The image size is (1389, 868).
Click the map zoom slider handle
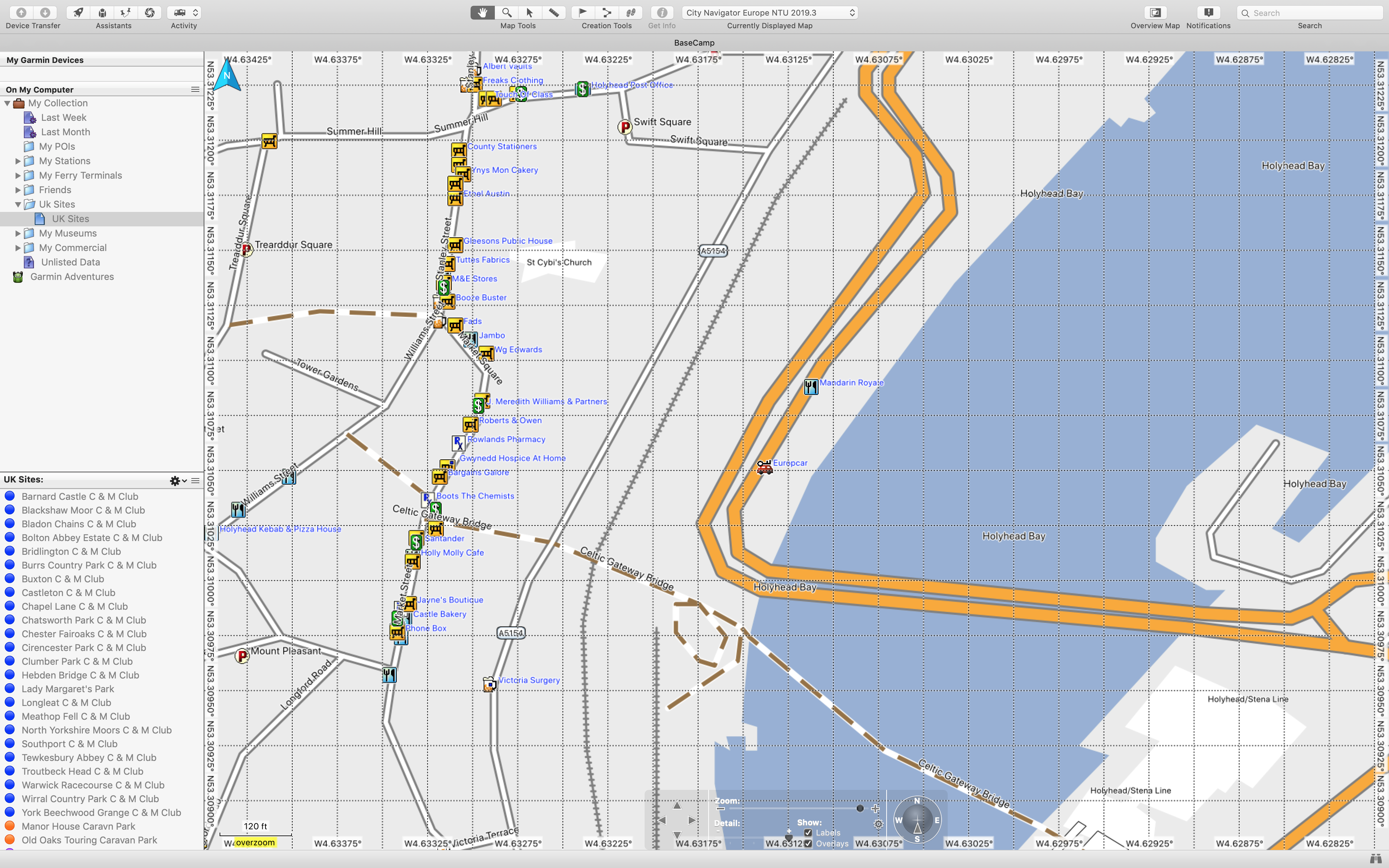tap(860, 808)
